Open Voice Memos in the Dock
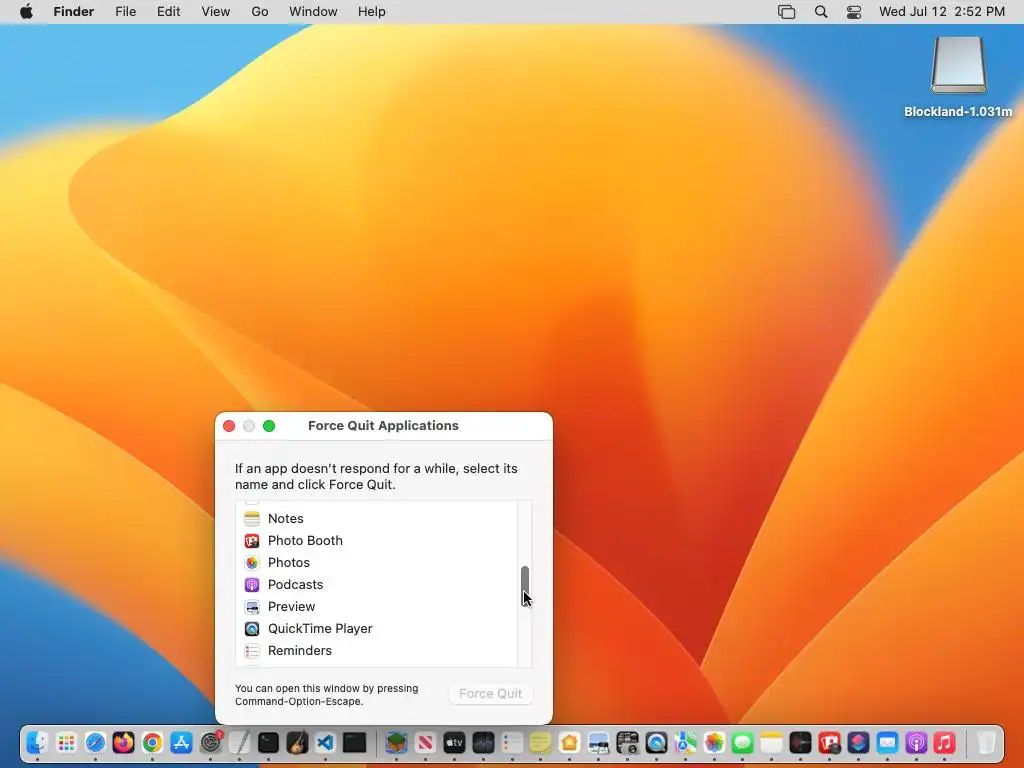The image size is (1024, 768). 800,743
